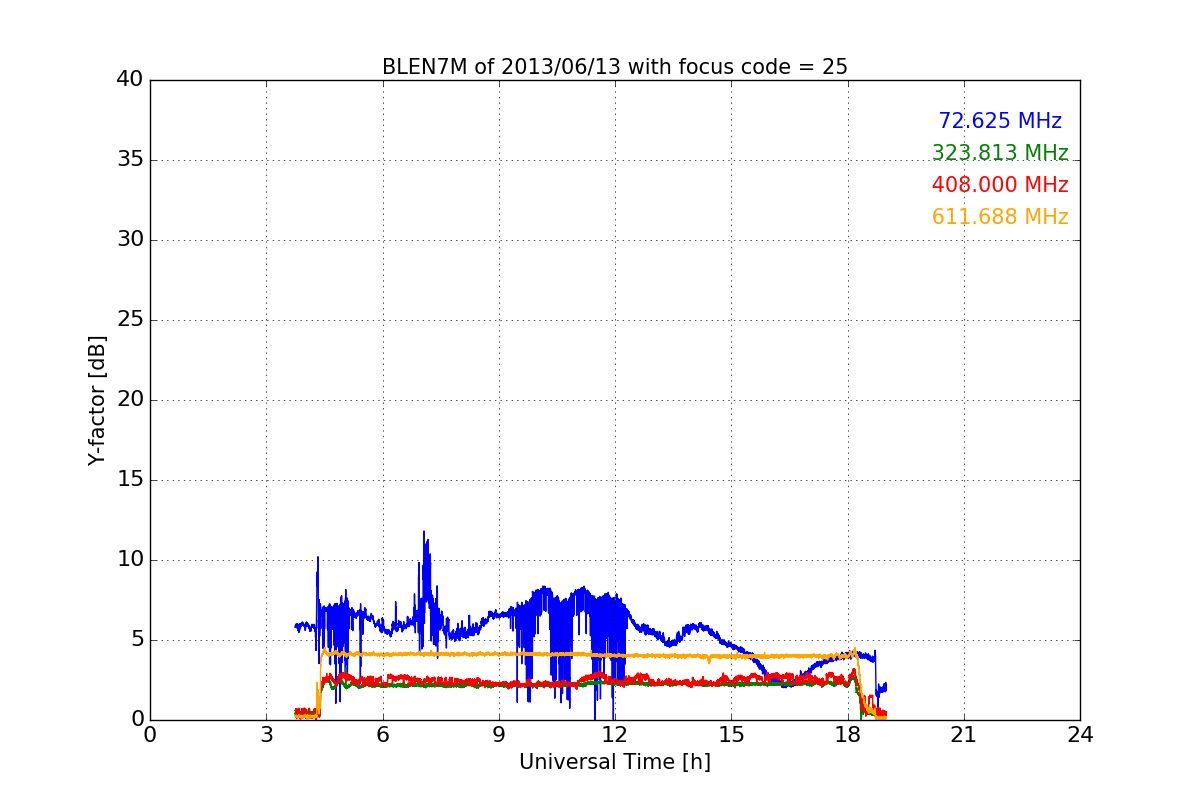Select the 323.813 MHz legend label
This screenshot has height=800, width=1200.
1000,153
